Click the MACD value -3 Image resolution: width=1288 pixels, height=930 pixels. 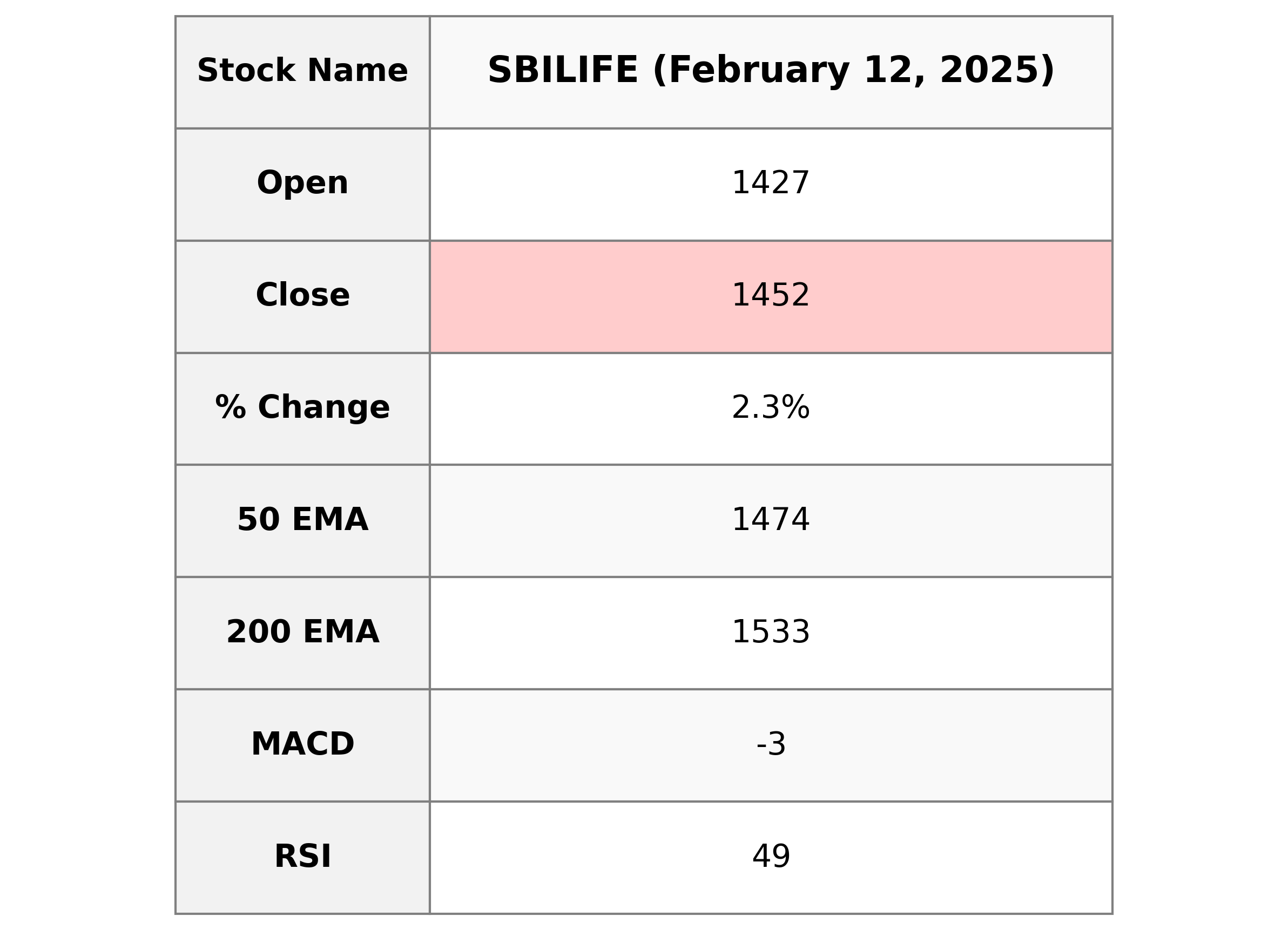(x=770, y=744)
